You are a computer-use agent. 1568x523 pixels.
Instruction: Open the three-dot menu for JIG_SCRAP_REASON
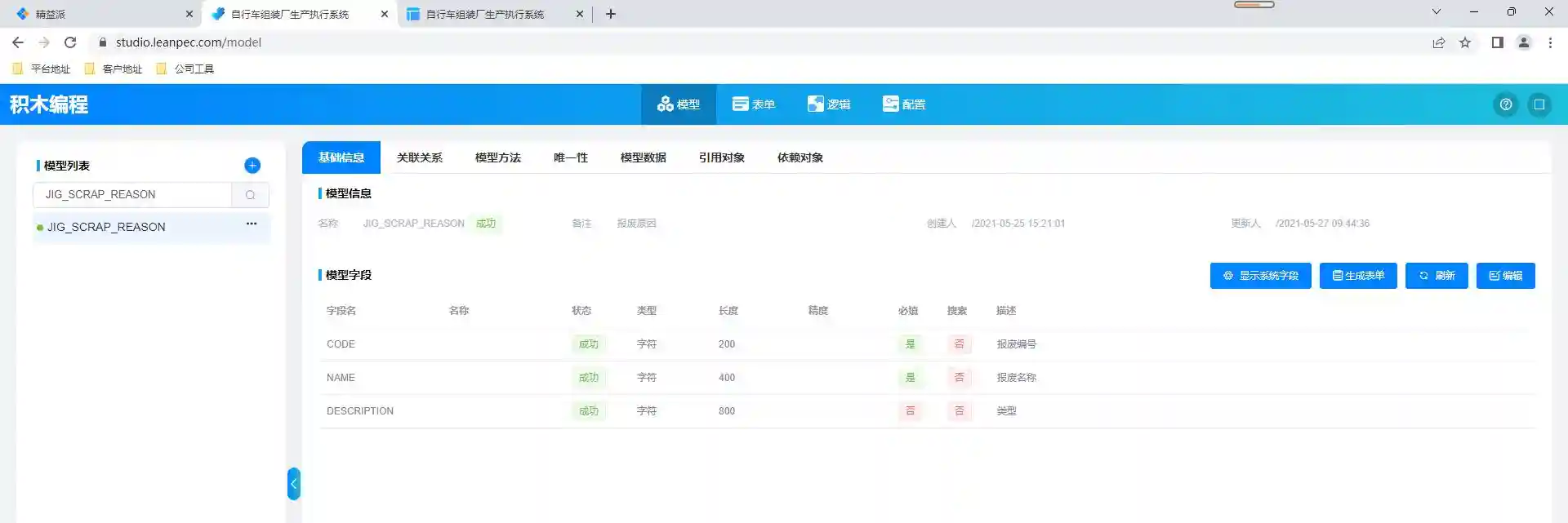click(252, 224)
